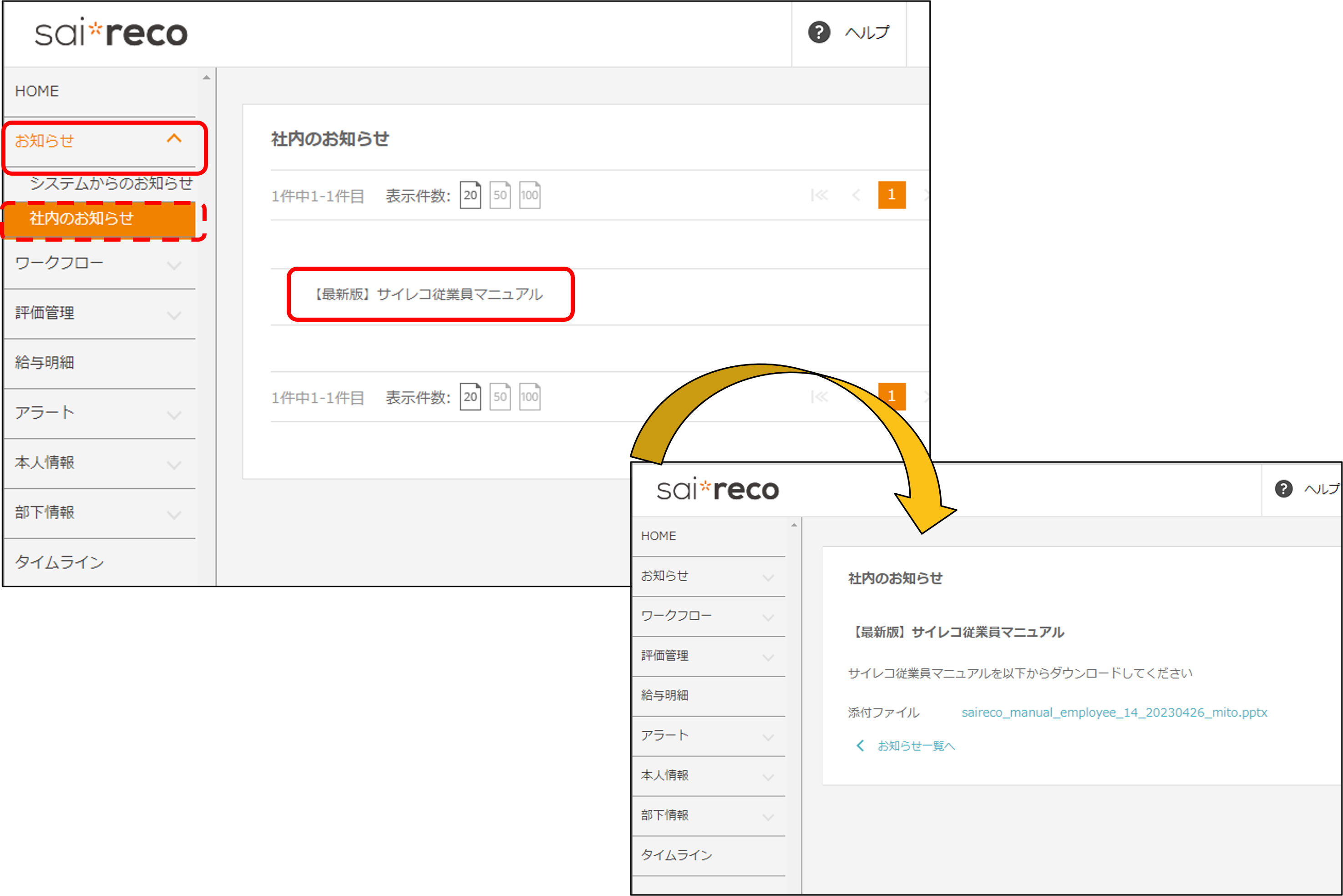
Task: Choose 50 items in bottom pager
Action: tap(500, 396)
